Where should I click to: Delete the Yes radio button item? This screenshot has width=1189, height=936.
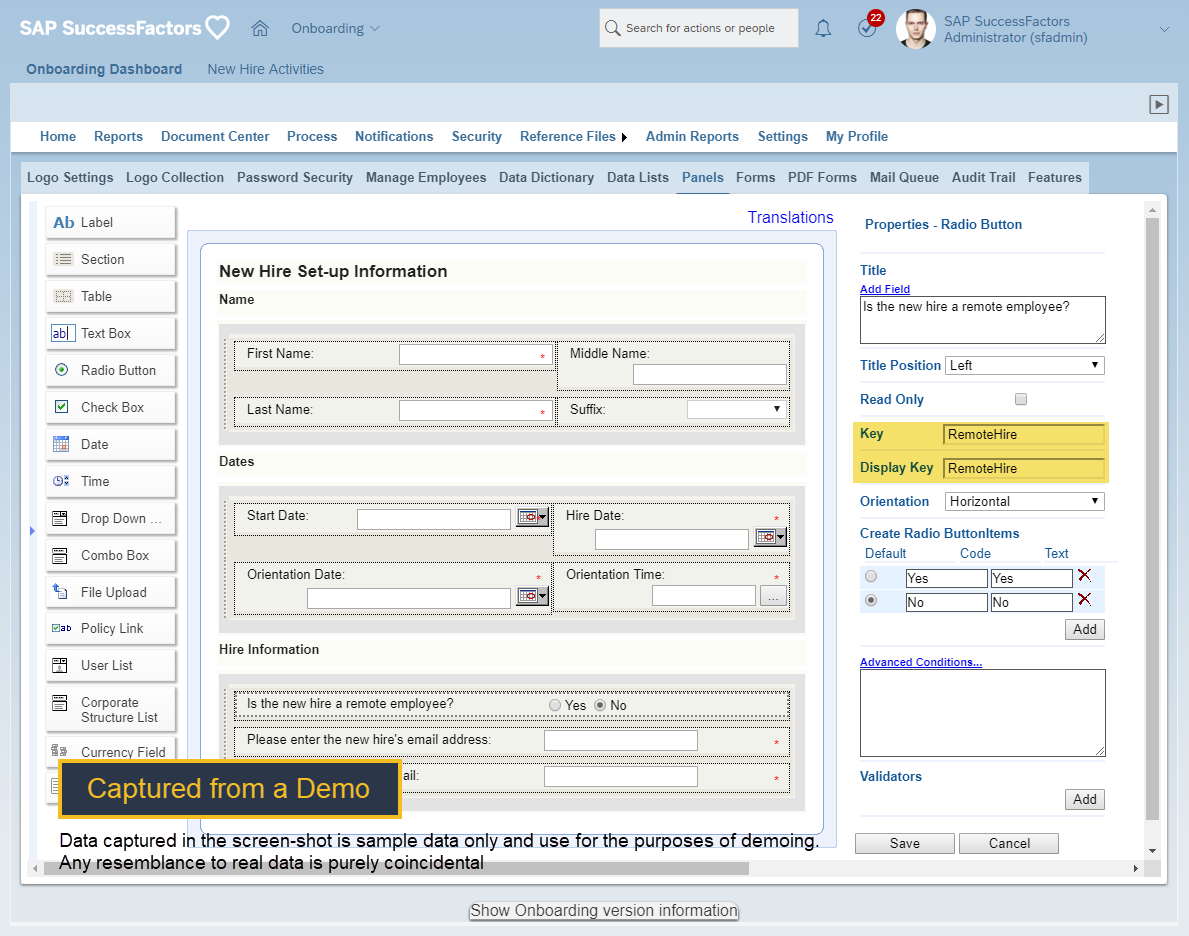coord(1084,576)
